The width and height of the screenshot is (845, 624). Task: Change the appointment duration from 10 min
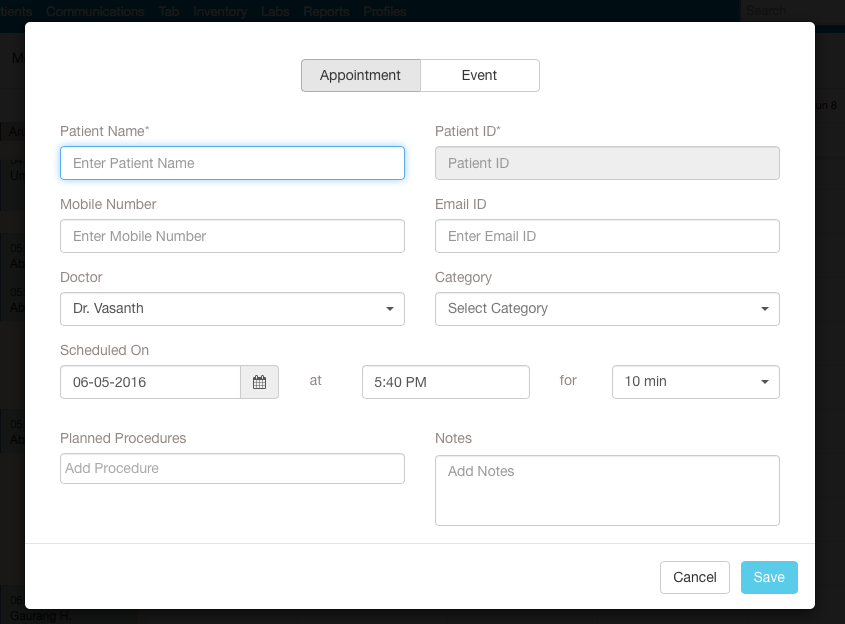(695, 381)
